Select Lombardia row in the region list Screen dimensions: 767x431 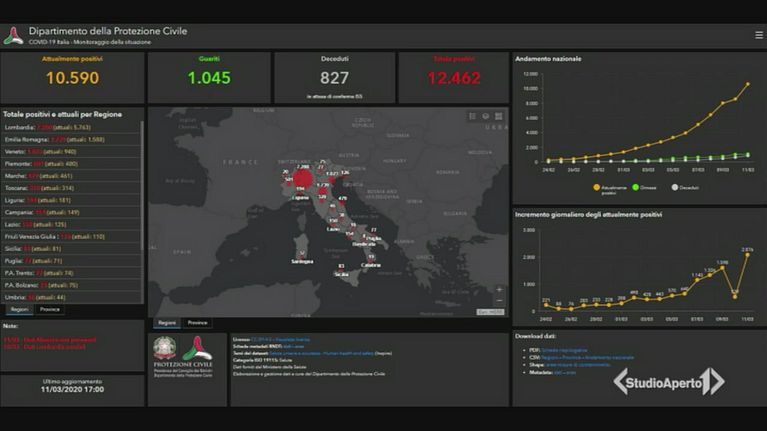[70, 128]
